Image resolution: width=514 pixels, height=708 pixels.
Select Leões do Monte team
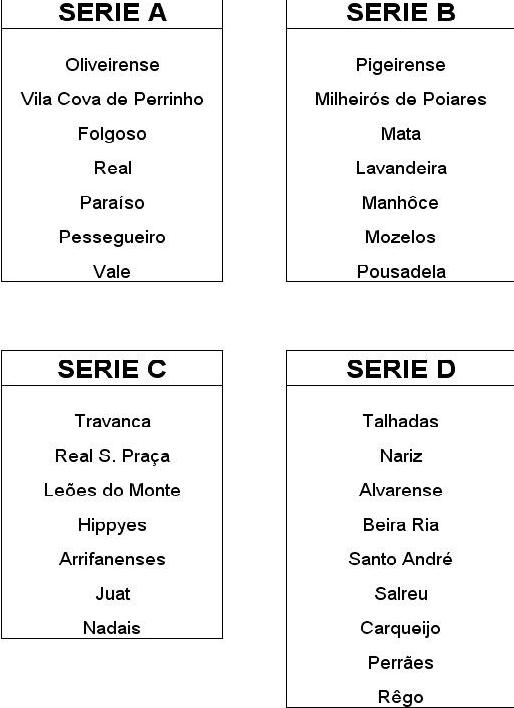112,490
